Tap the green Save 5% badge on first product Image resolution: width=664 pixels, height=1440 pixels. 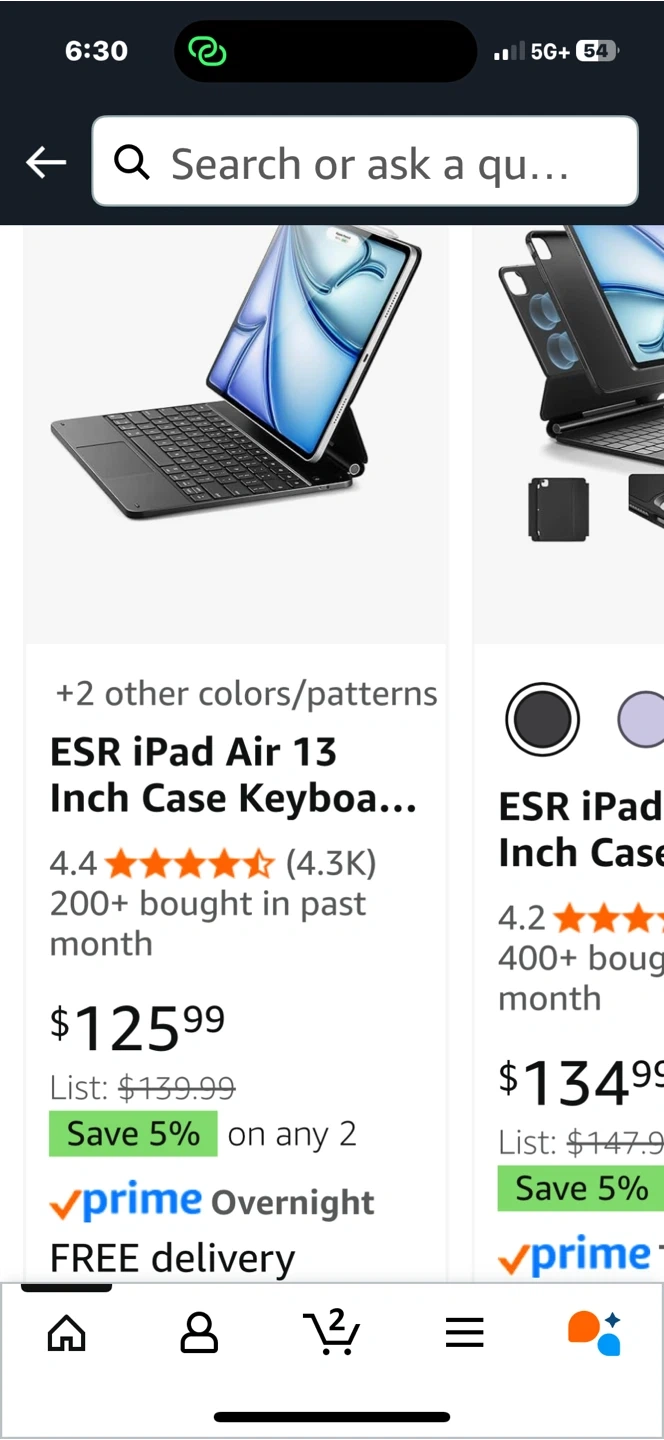(x=133, y=1134)
